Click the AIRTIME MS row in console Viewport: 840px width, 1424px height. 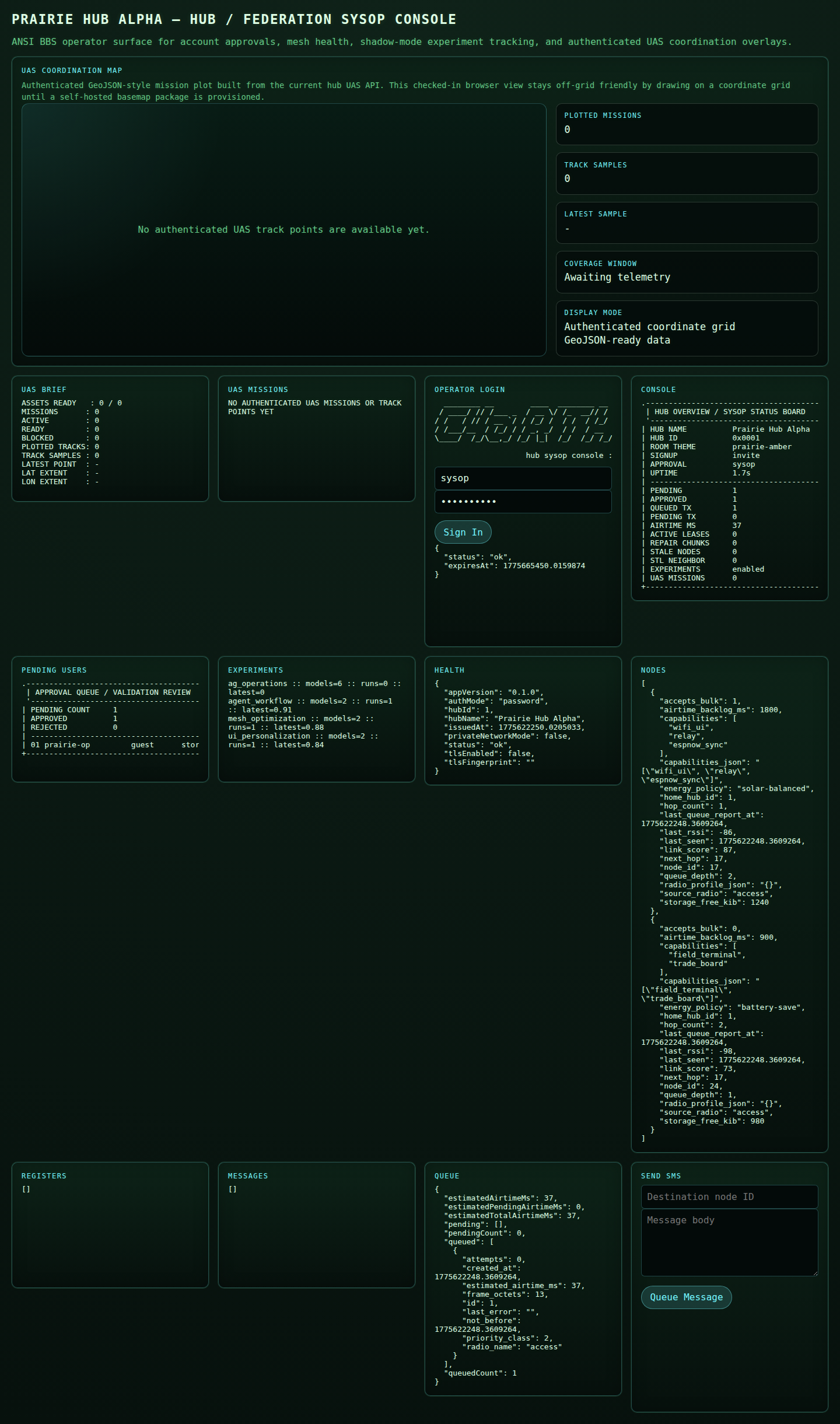pos(691,526)
